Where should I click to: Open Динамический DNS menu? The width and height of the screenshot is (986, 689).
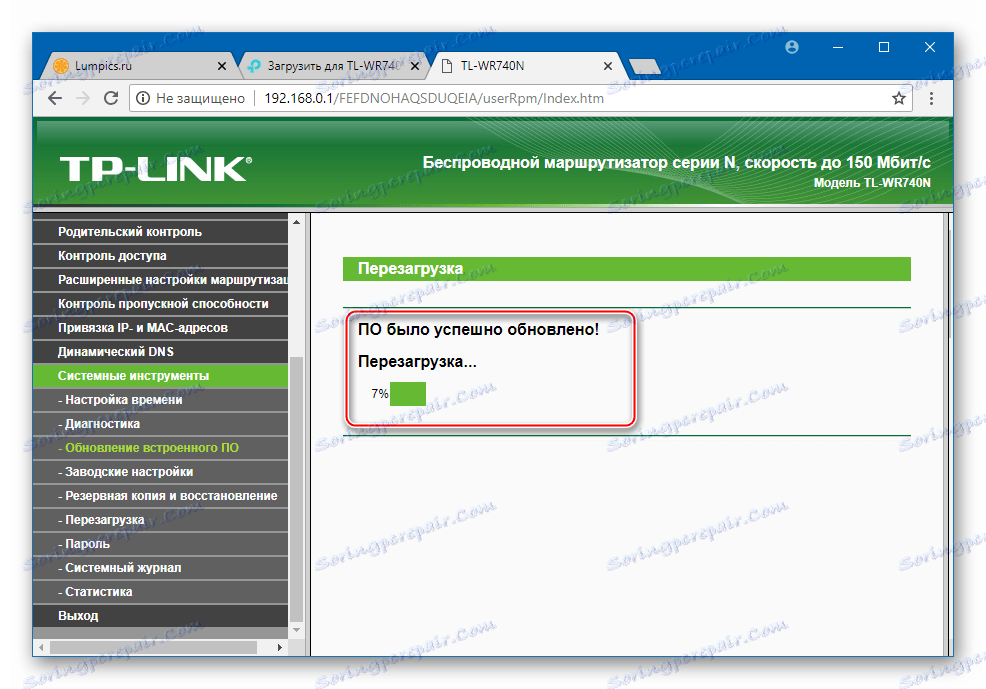click(x=160, y=351)
